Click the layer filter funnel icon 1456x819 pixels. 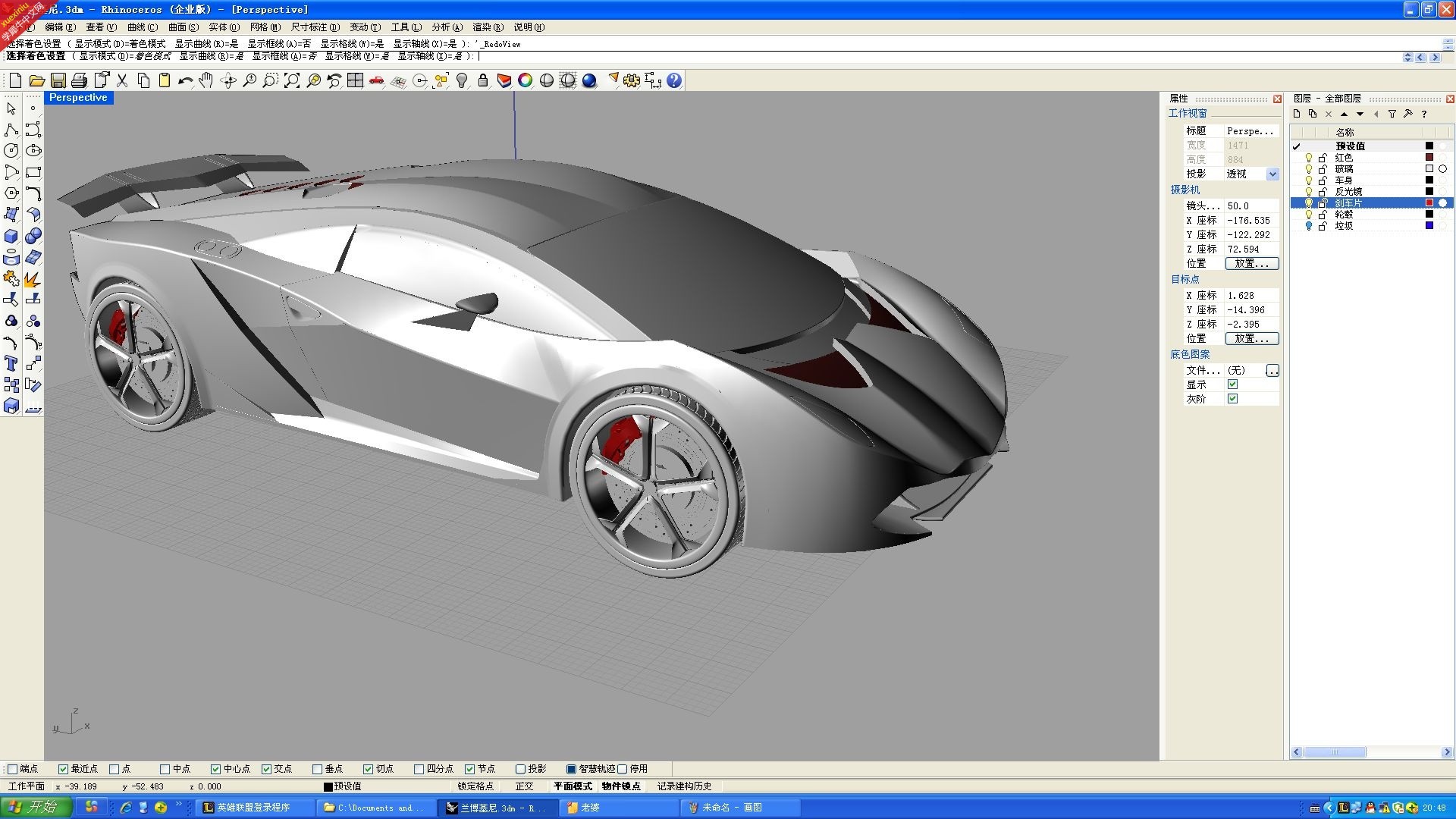click(1392, 114)
